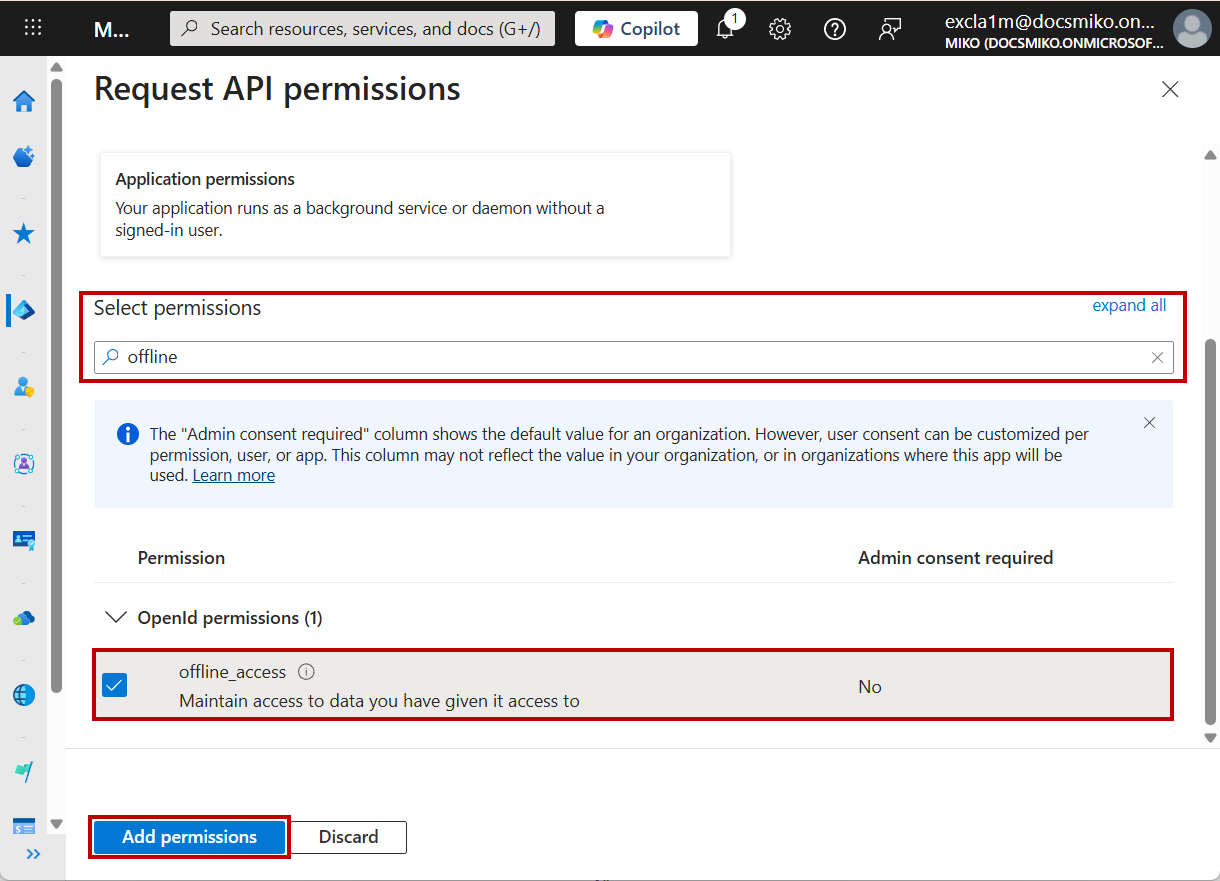Click the help question mark icon
1220x881 pixels.
[x=834, y=29]
